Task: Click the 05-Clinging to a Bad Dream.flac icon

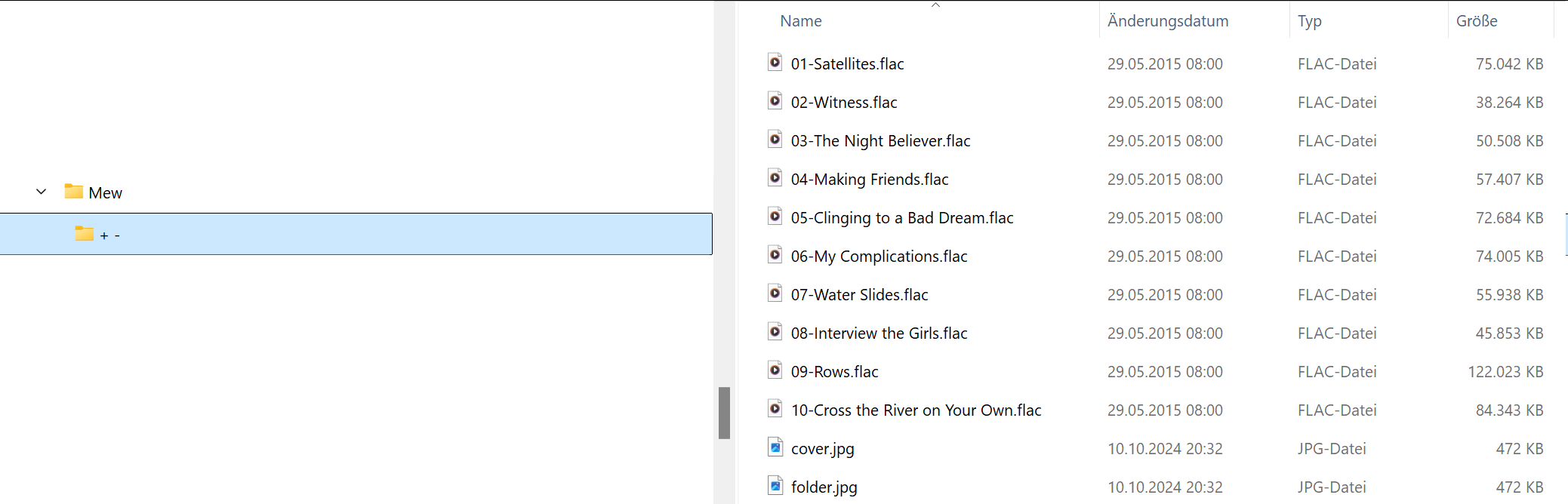Action: (x=775, y=217)
